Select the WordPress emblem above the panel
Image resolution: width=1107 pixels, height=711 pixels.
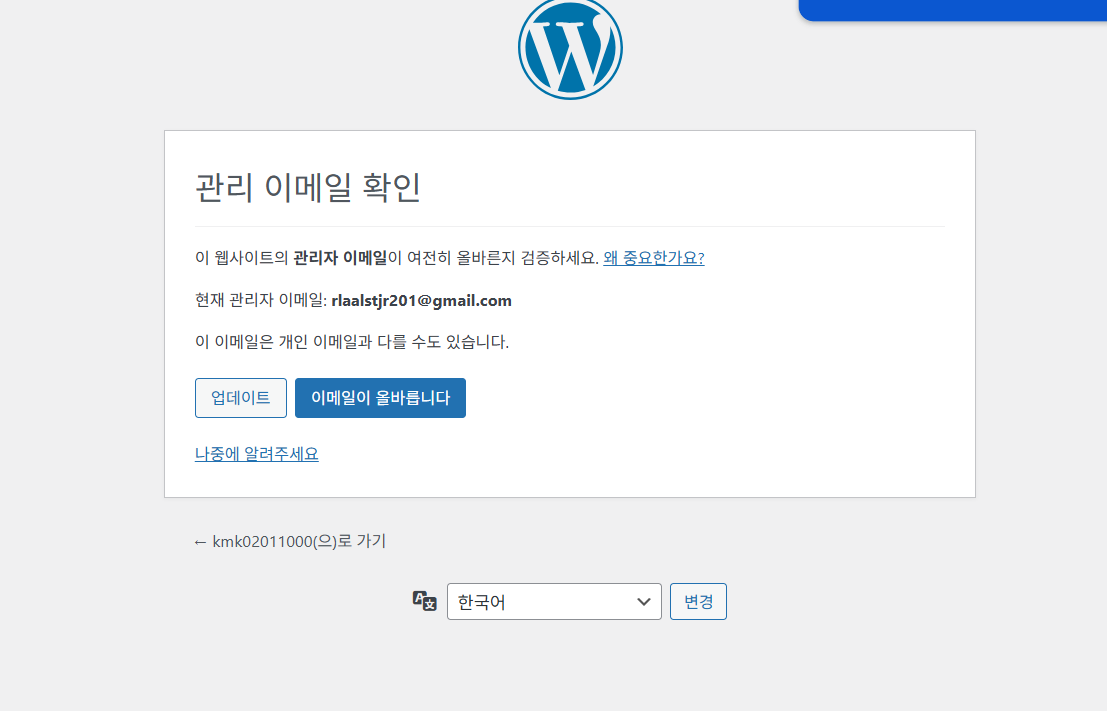point(570,47)
